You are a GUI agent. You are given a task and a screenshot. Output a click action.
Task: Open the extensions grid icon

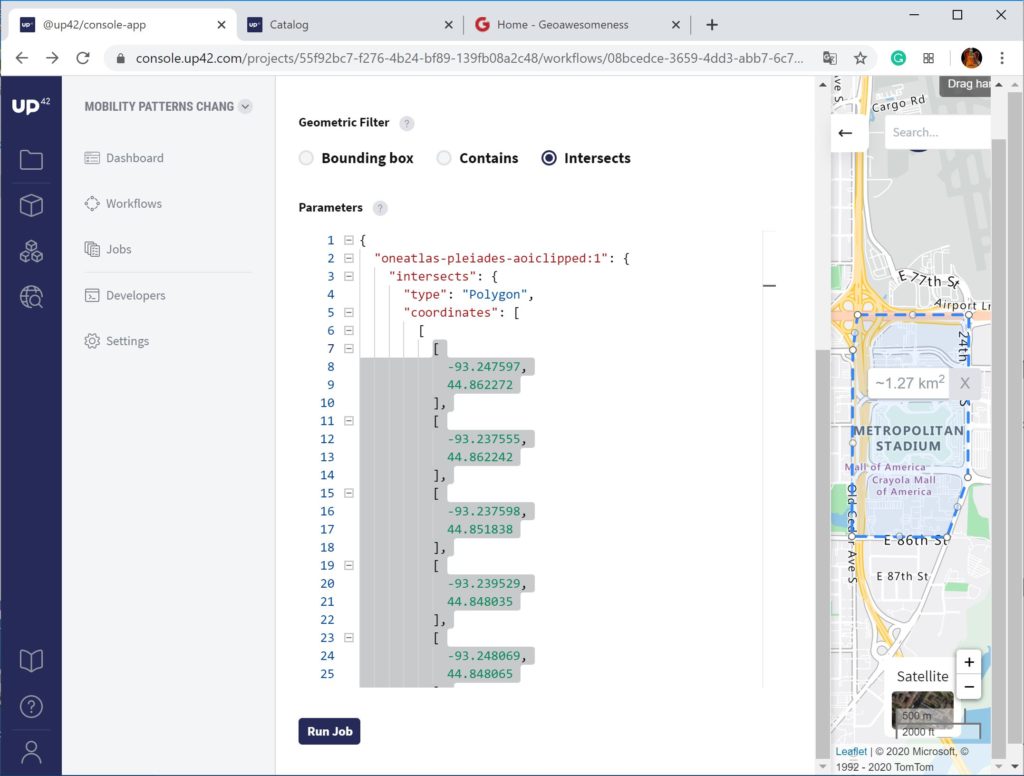pos(928,58)
